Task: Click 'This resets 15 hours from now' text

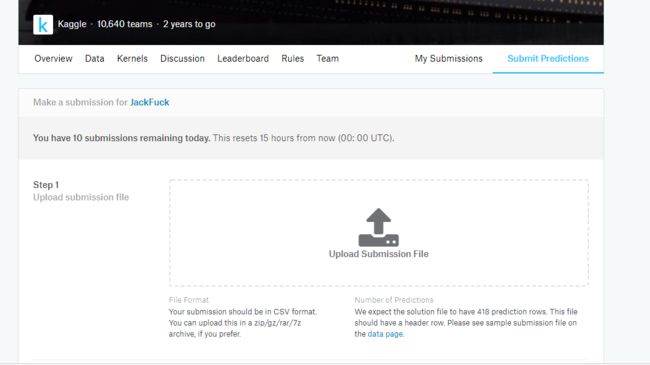Action: [274, 138]
